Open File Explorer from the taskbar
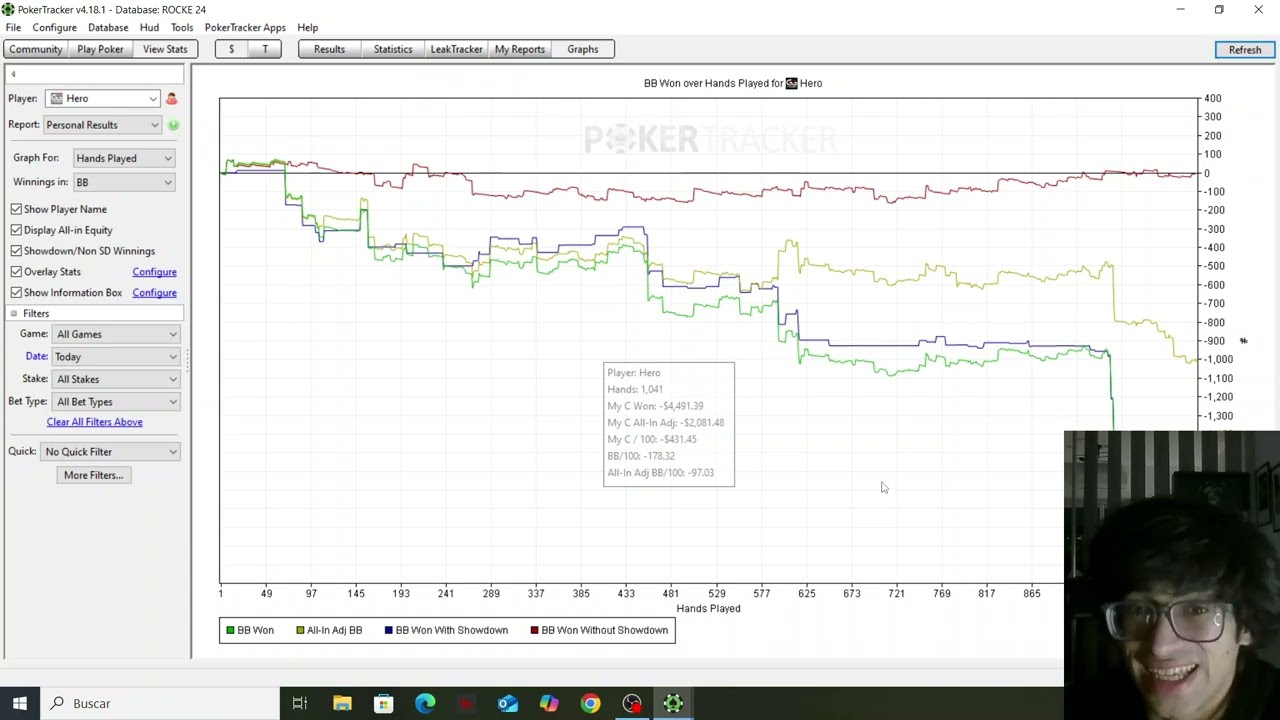The height and width of the screenshot is (720, 1280). (342, 703)
